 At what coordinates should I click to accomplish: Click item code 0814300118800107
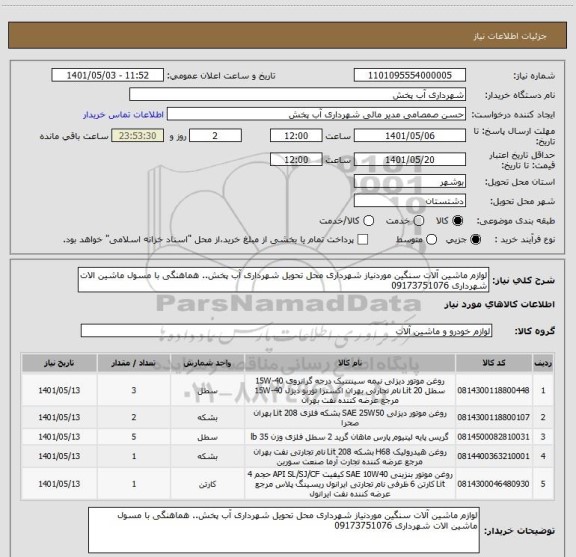[493, 417]
